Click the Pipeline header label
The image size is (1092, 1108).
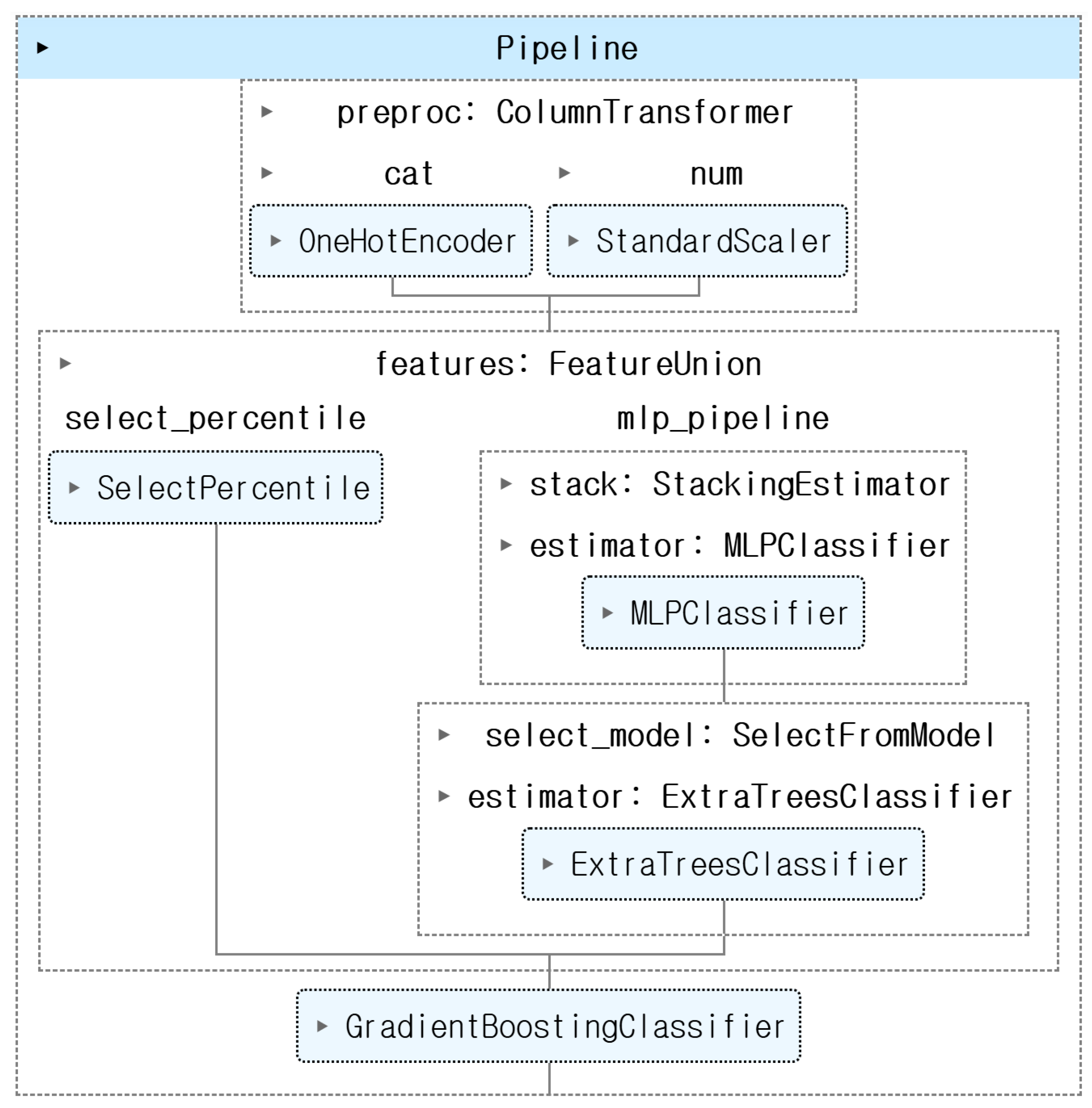pos(567,48)
